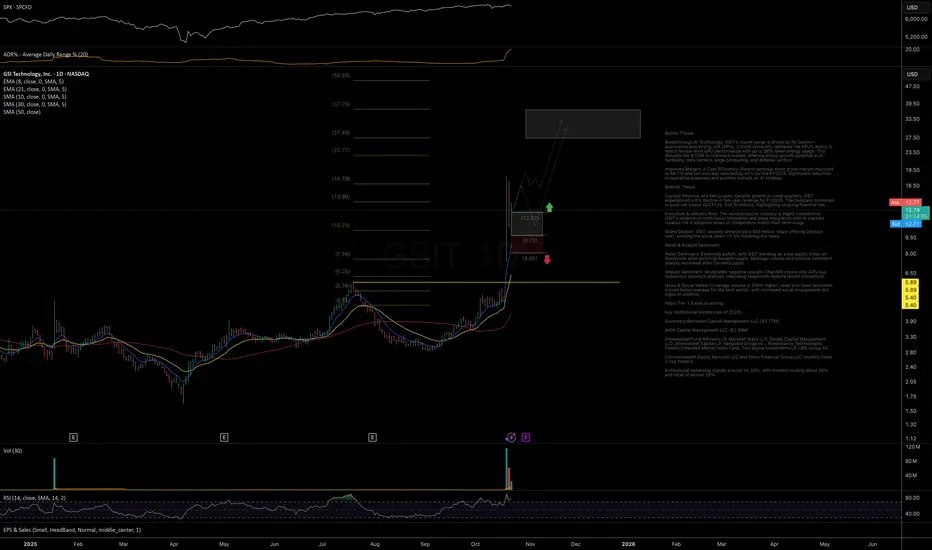
Task: Select the EMA (8, close, 0, SMA, 5) legend
Action: coord(33,81)
